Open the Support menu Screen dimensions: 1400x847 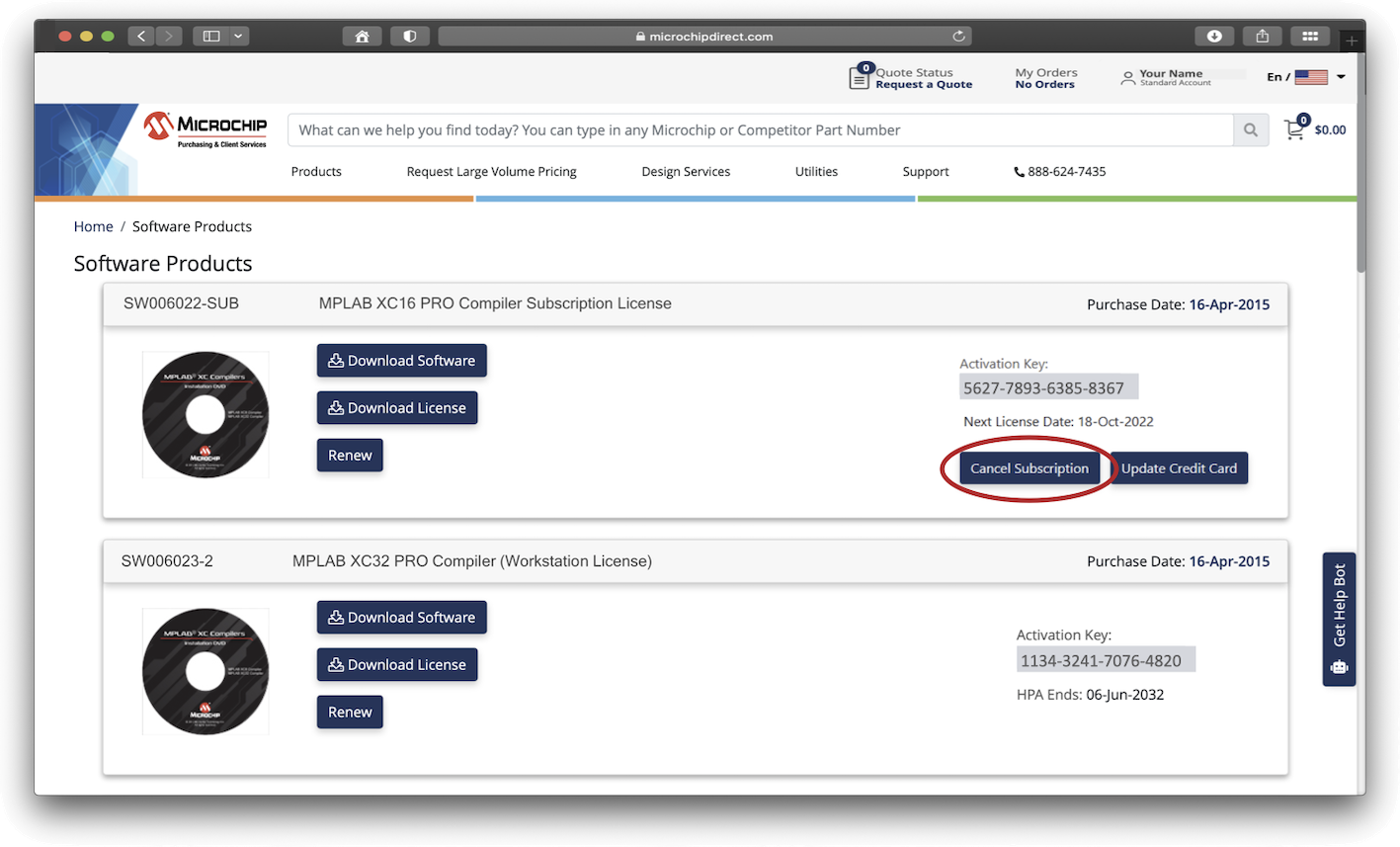coord(926,172)
